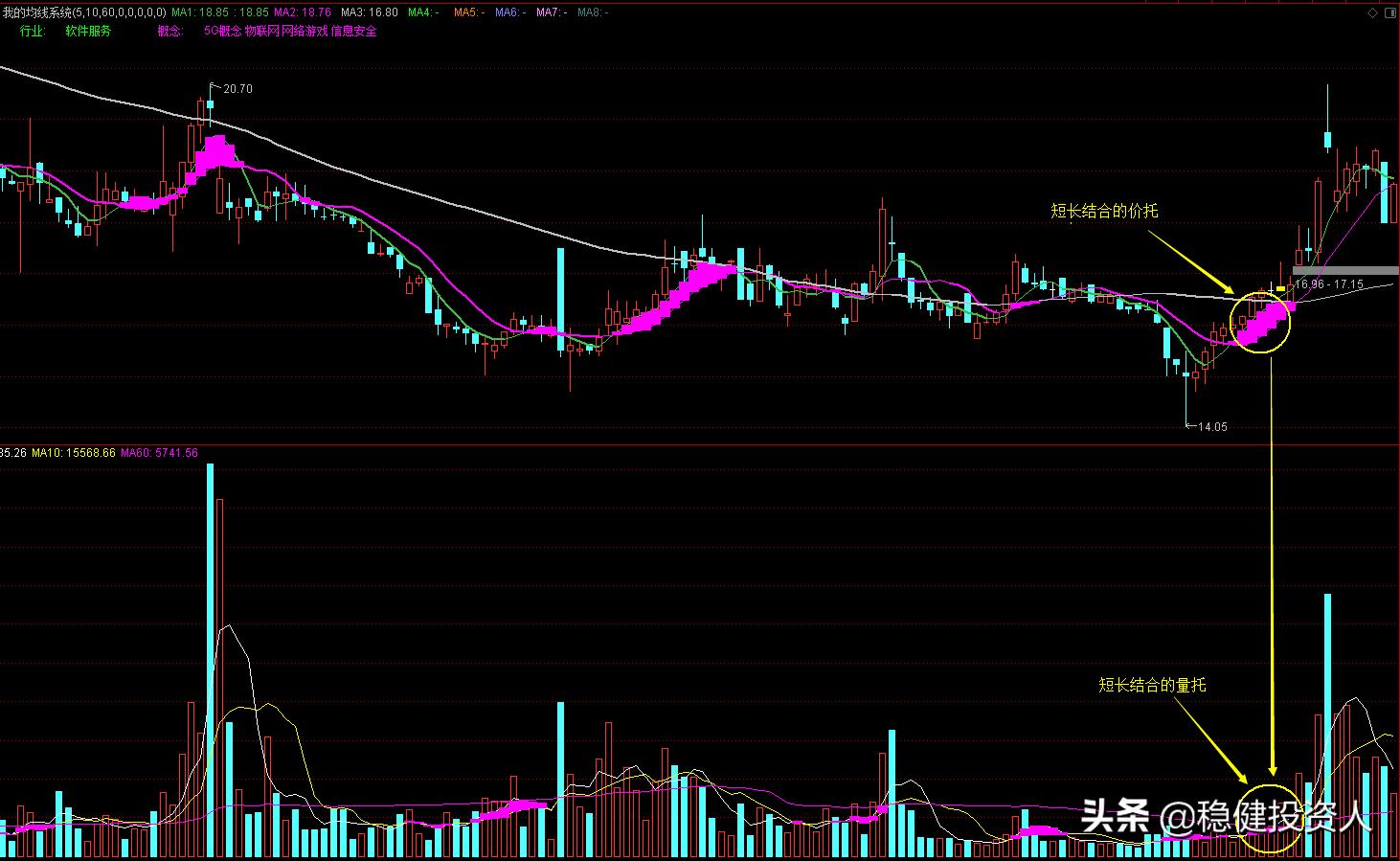This screenshot has height=861, width=1400.
Task: Click the side panel toggle icon
Action: pos(1390,12)
